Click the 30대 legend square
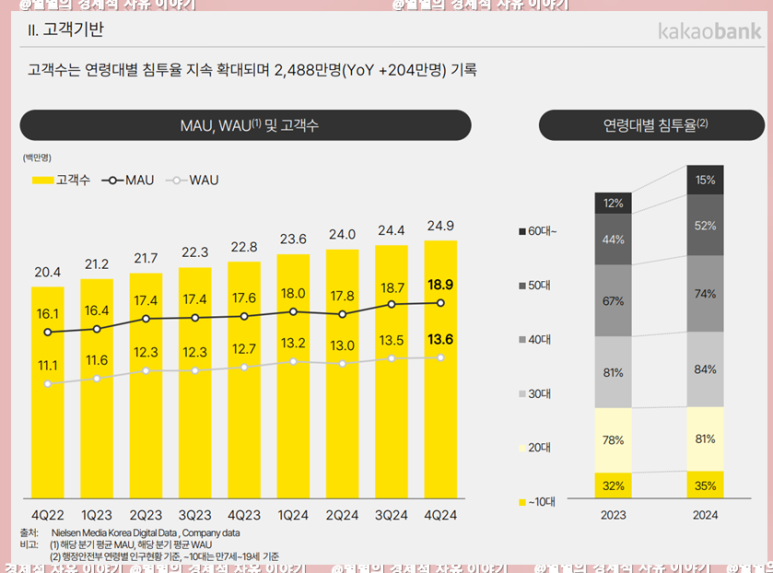 click(x=522, y=394)
